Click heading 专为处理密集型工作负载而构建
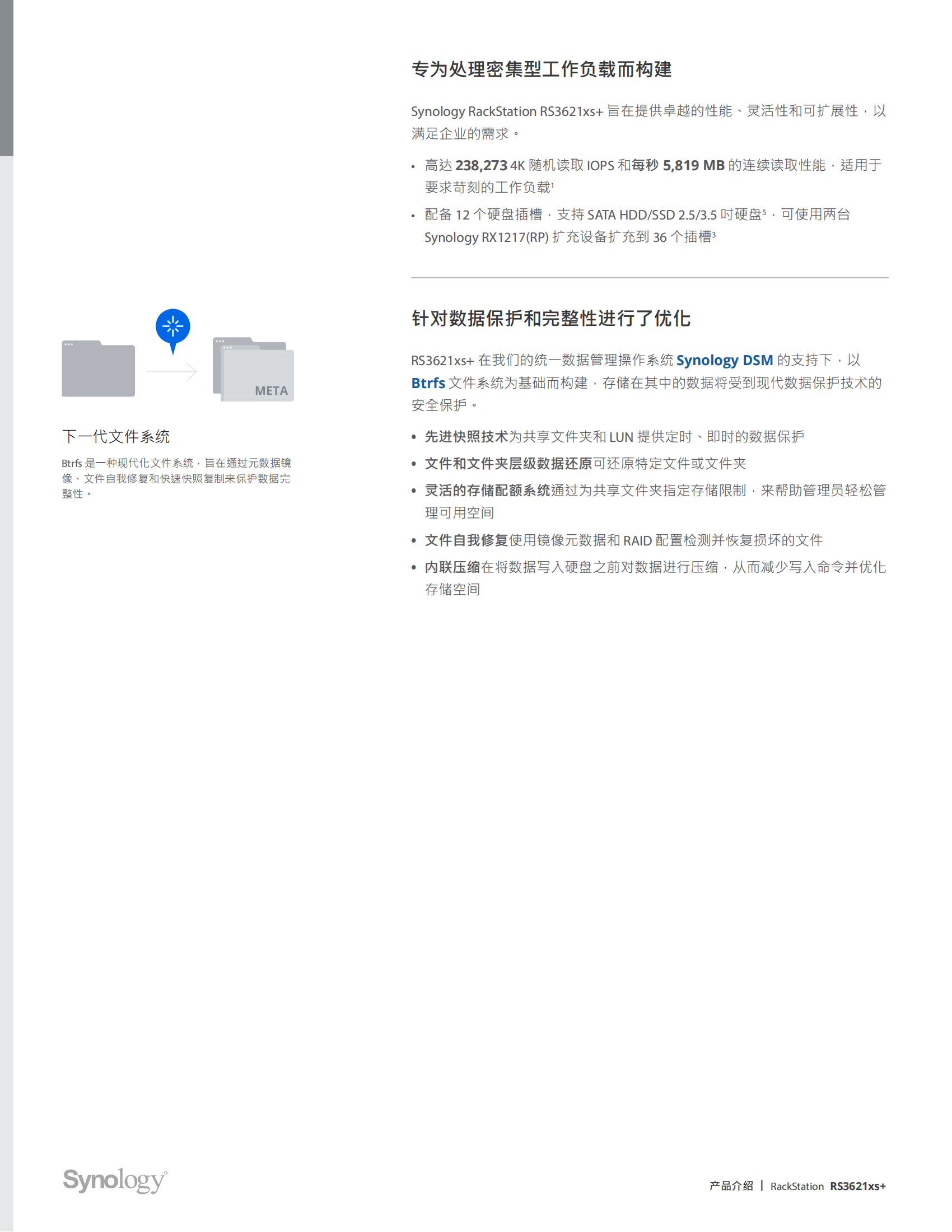This screenshot has height=1232, width=952. click(542, 69)
